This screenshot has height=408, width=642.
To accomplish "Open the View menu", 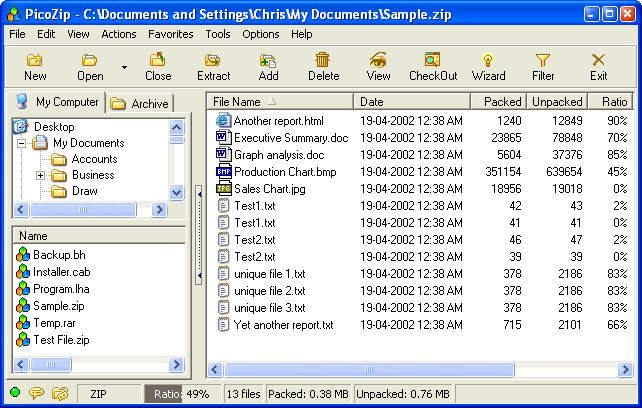I will pyautogui.click(x=78, y=34).
